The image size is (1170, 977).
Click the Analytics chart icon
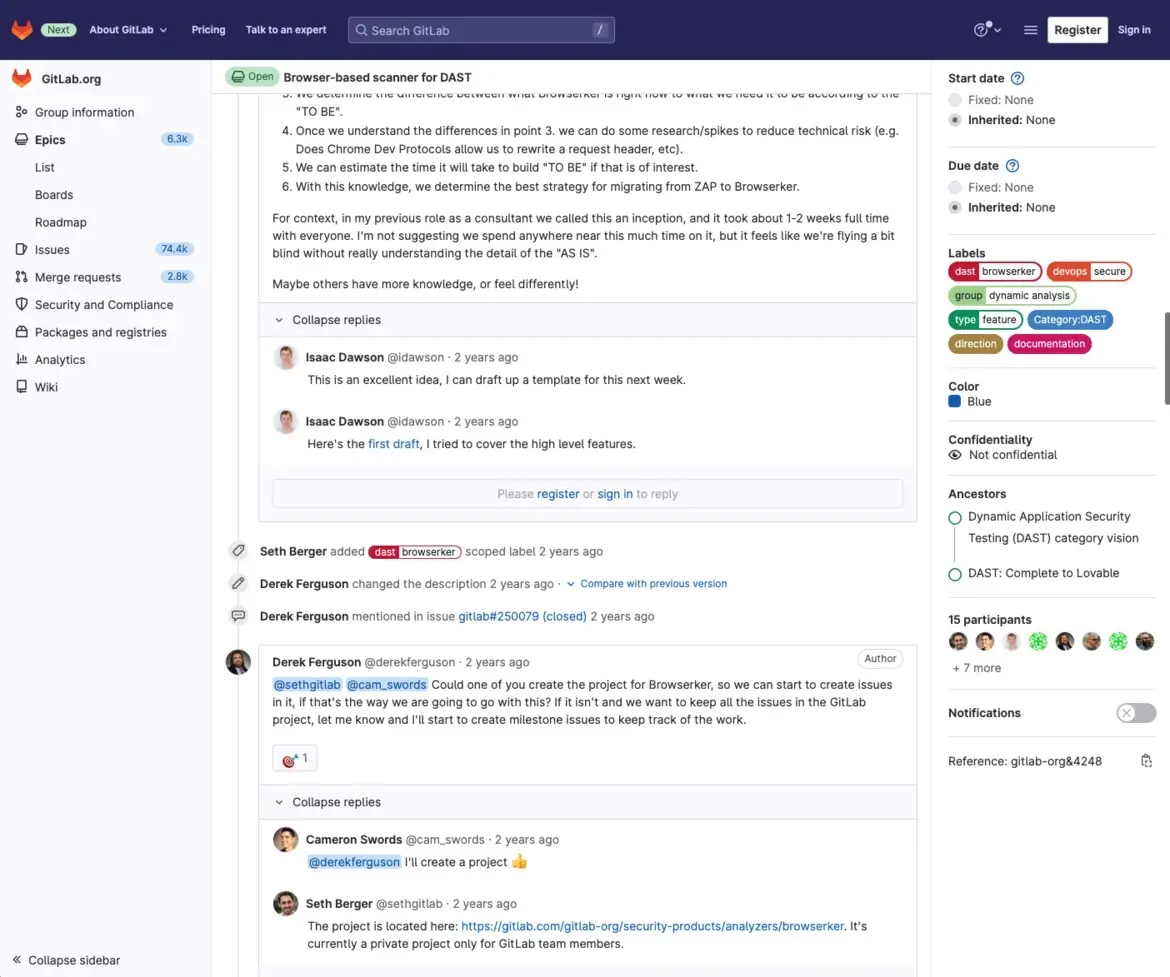pyautogui.click(x=22, y=360)
